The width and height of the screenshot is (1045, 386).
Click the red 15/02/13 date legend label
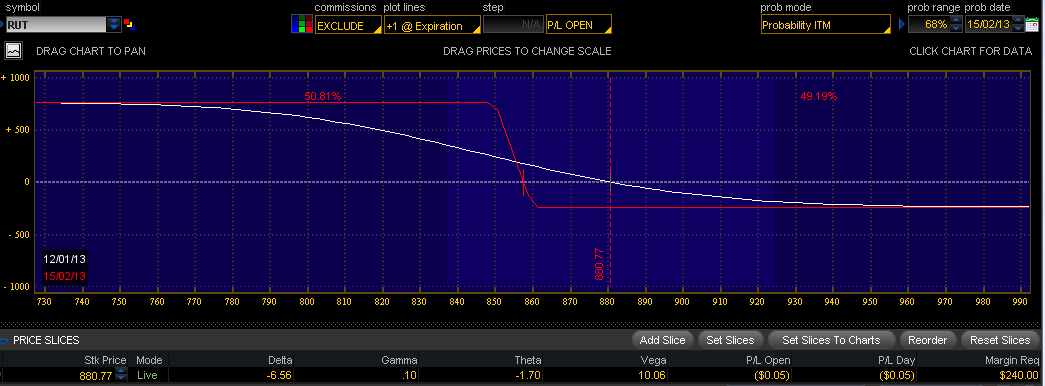pos(64,275)
